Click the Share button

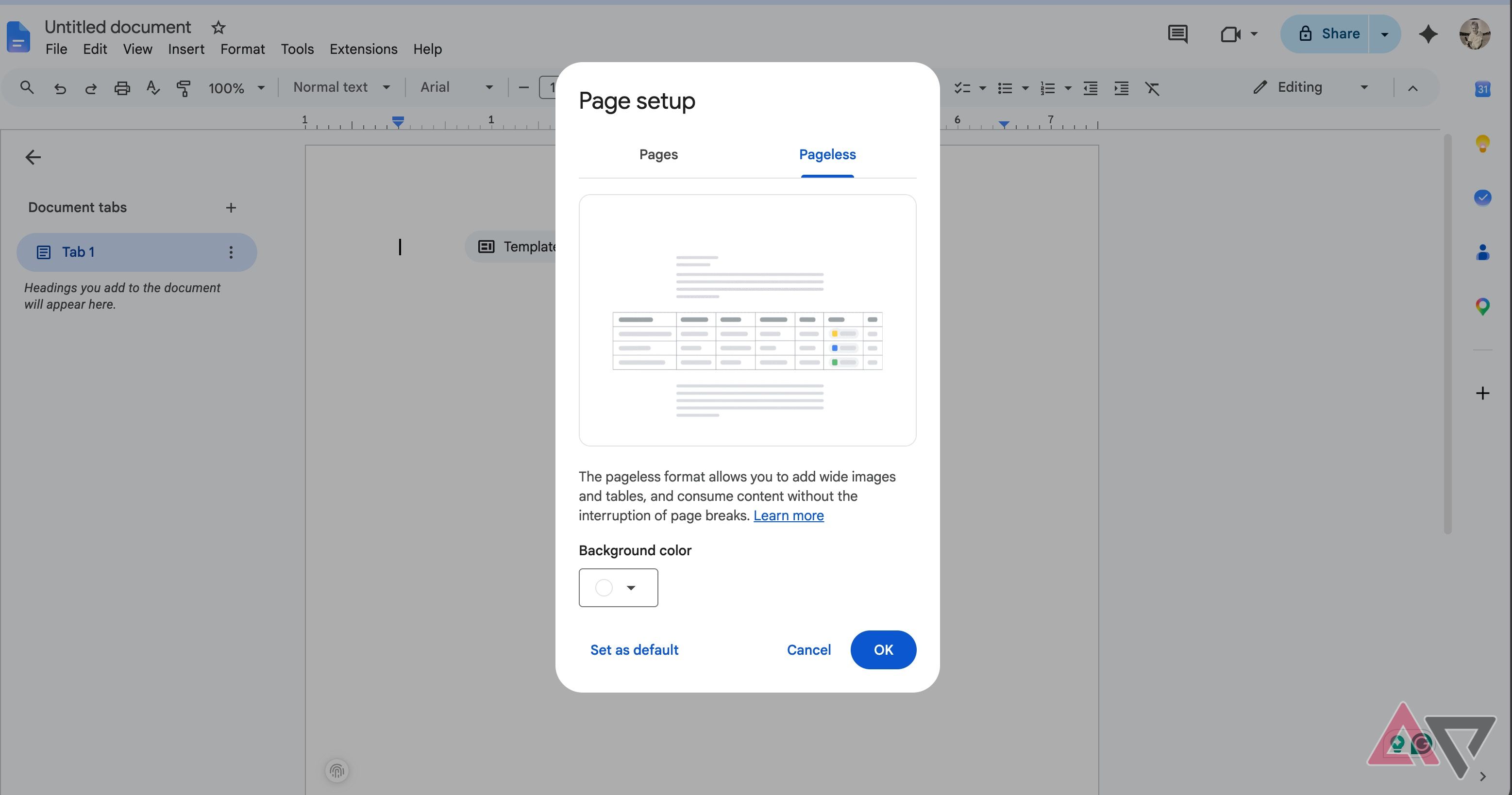tap(1326, 34)
